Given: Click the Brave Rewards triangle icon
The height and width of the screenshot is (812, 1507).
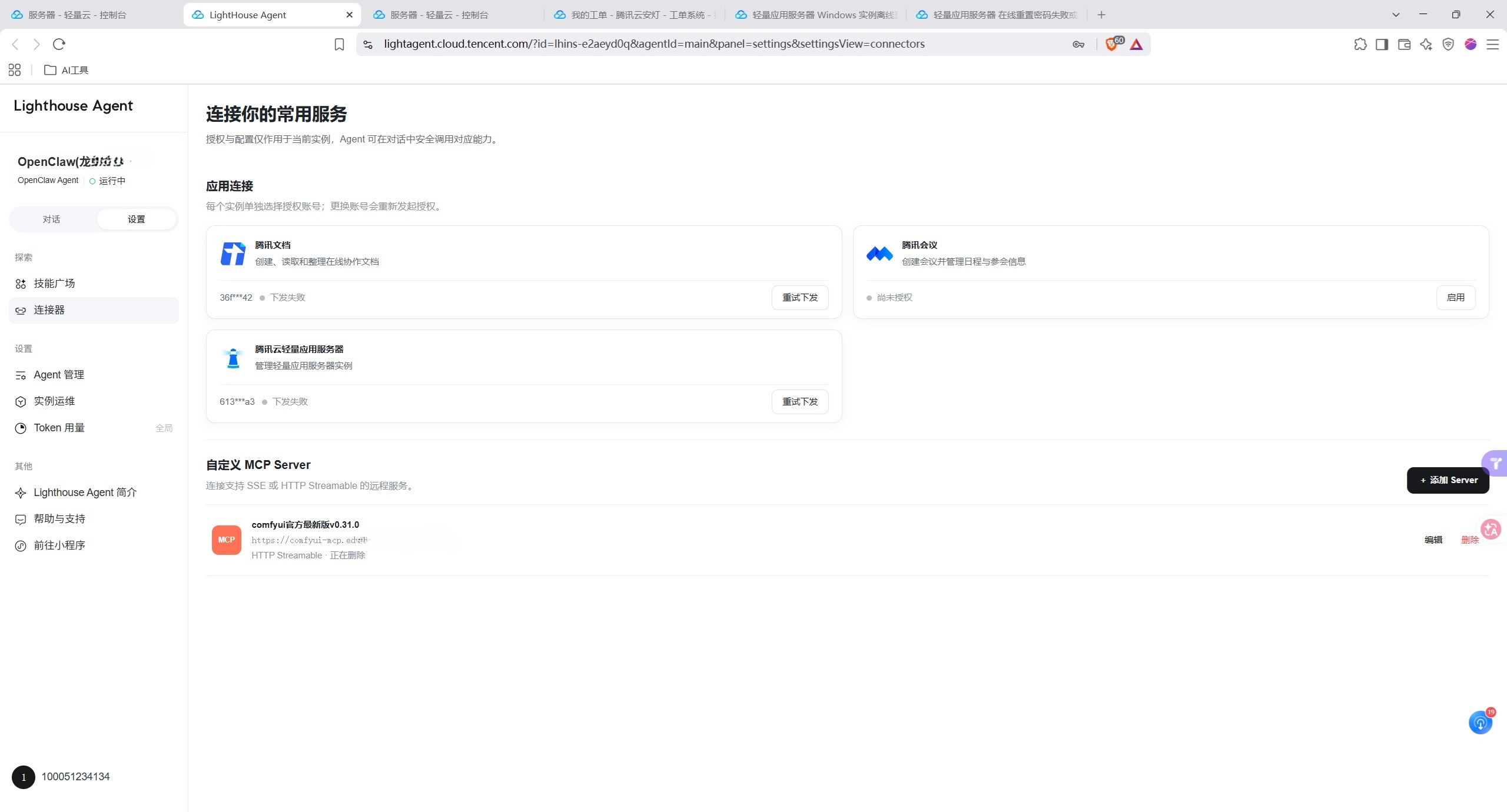Looking at the screenshot, I should point(1136,44).
